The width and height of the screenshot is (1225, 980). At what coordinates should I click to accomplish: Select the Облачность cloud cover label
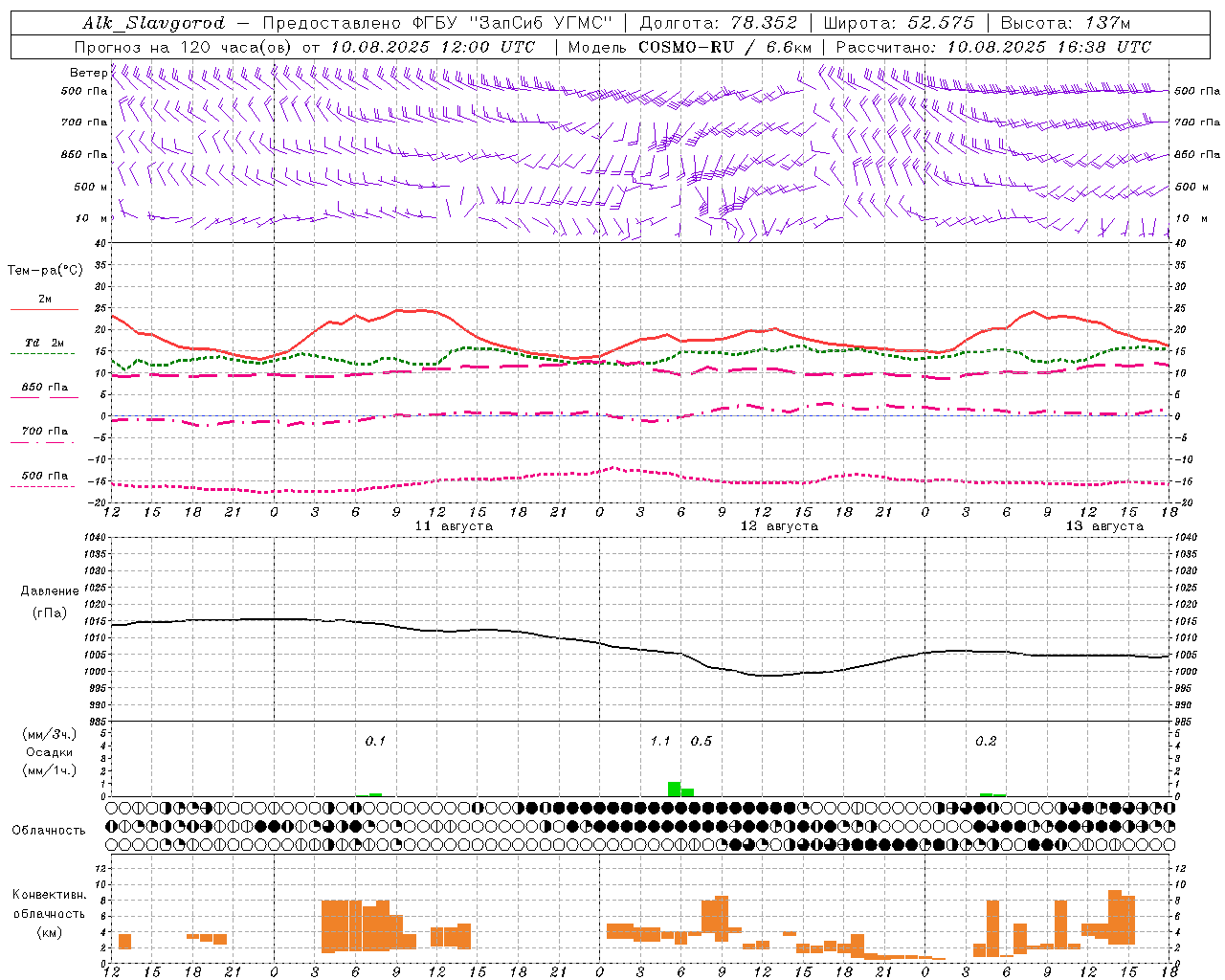tap(49, 831)
